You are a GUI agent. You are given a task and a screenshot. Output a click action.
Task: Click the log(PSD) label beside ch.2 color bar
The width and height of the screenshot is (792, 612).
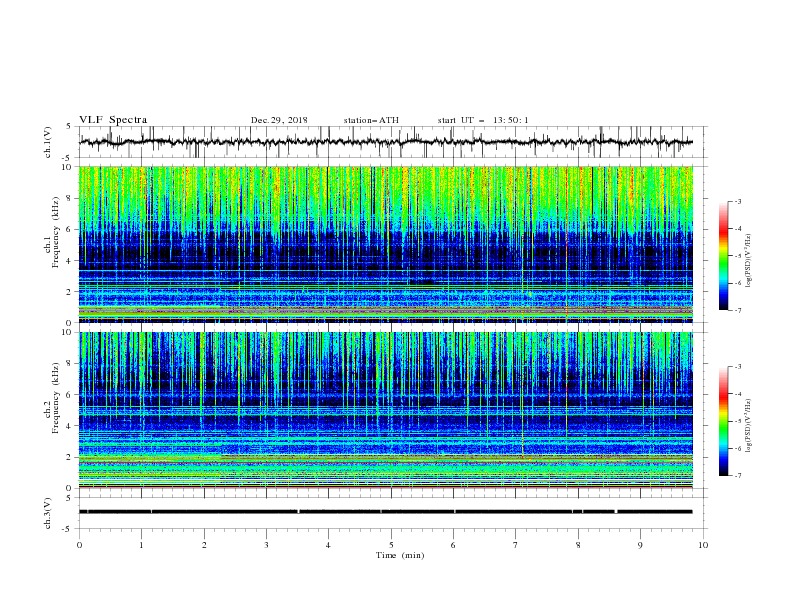pos(749,425)
